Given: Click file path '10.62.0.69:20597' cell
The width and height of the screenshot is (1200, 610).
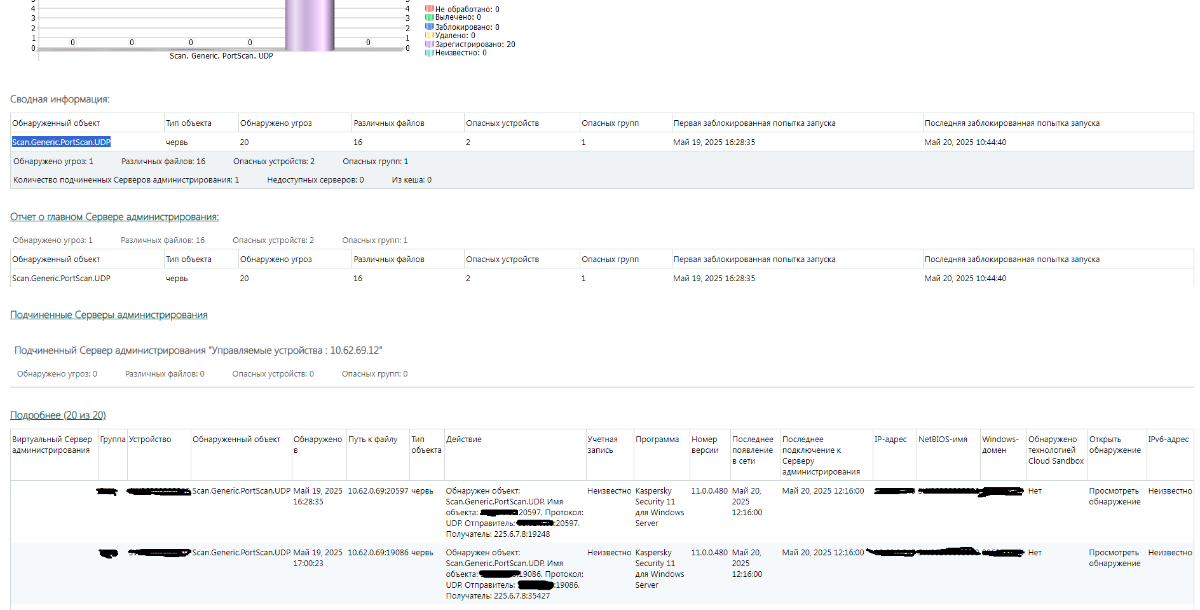Looking at the screenshot, I should click(x=378, y=491).
